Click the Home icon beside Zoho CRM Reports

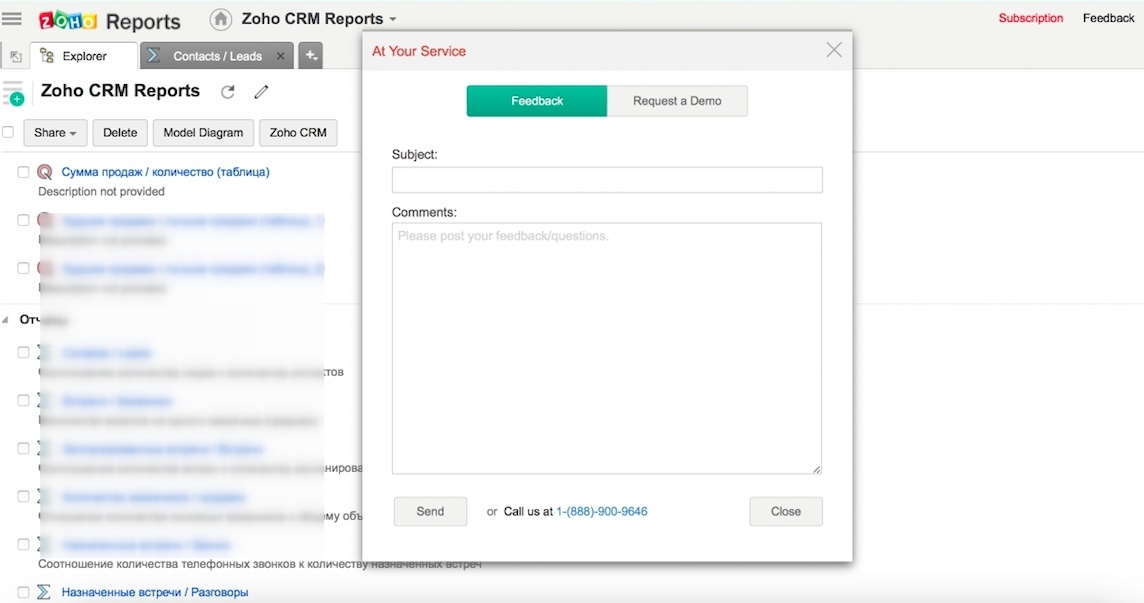219,18
